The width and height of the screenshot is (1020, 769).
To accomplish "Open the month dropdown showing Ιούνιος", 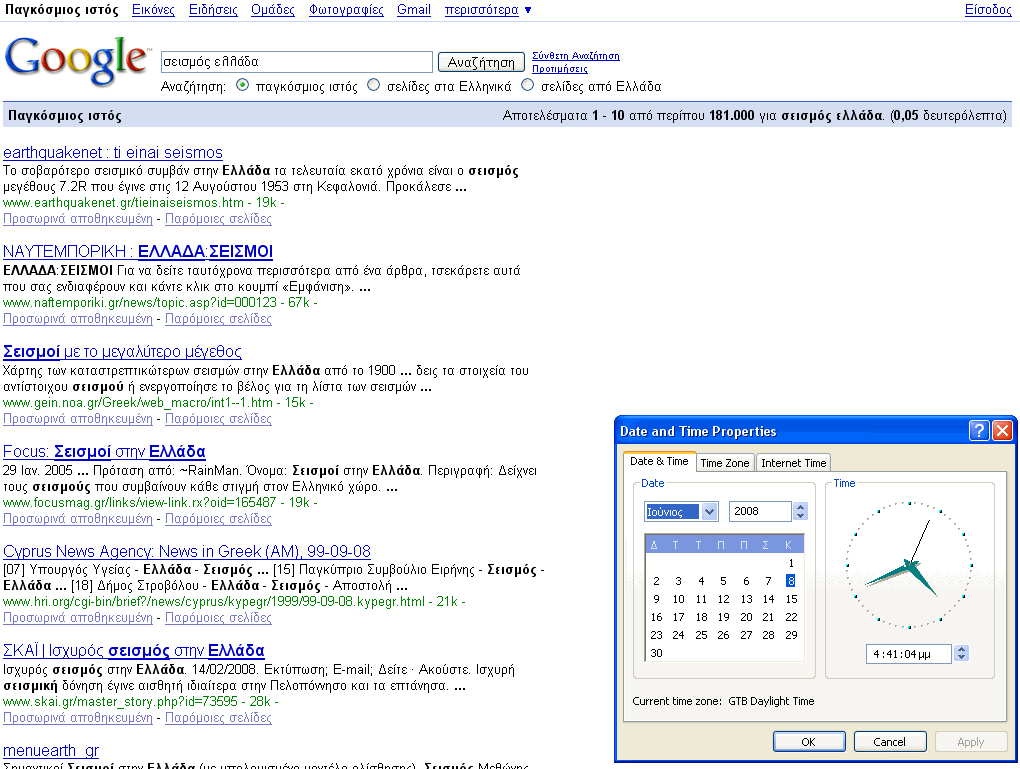I will (x=709, y=511).
